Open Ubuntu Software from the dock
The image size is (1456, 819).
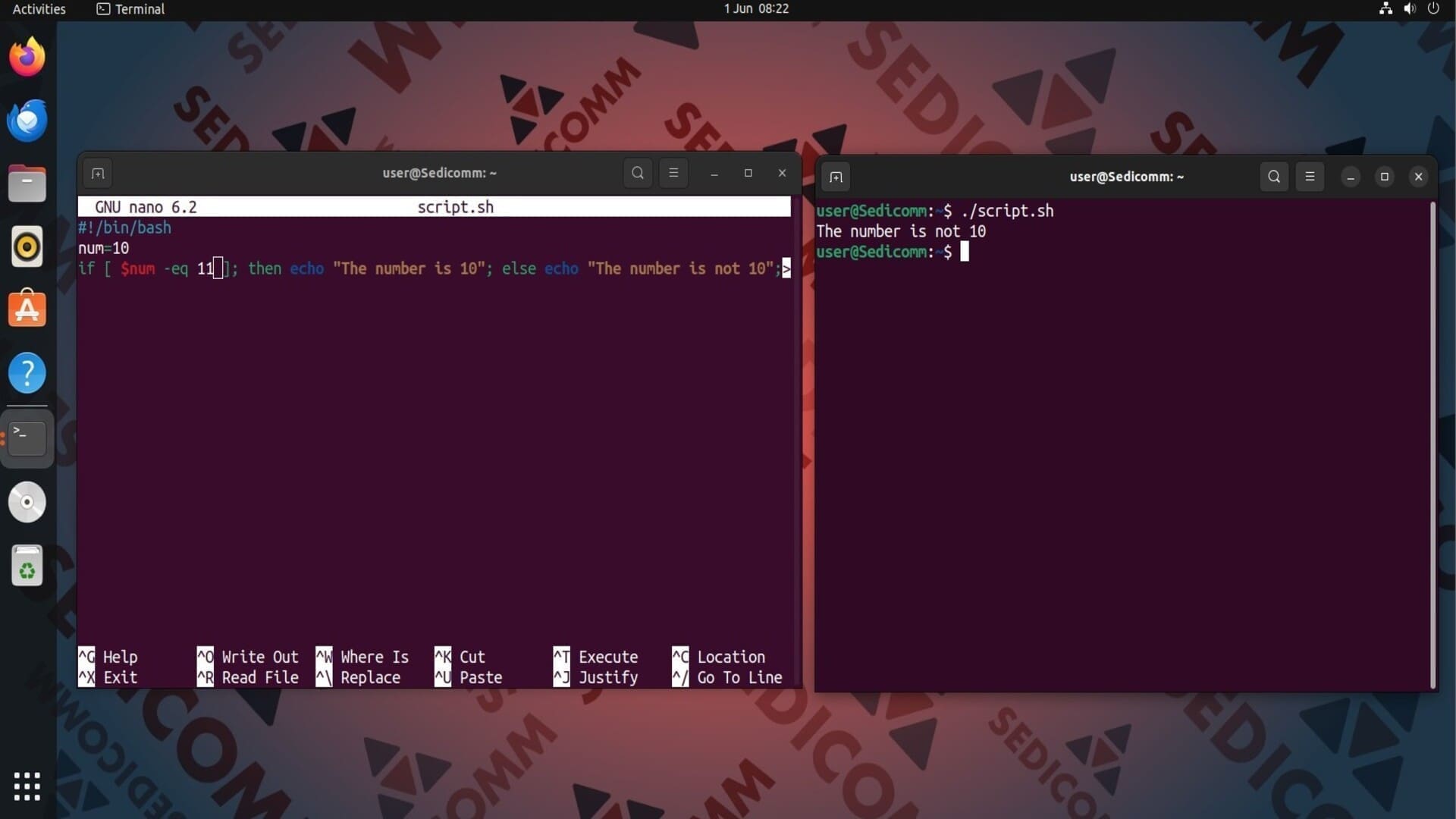[27, 309]
